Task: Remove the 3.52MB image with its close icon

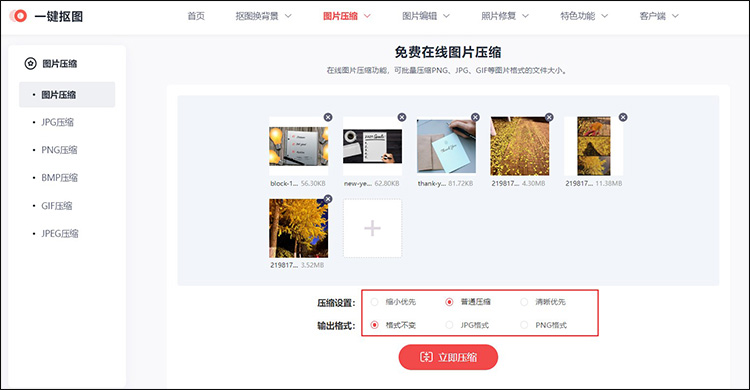Action: coord(328,199)
